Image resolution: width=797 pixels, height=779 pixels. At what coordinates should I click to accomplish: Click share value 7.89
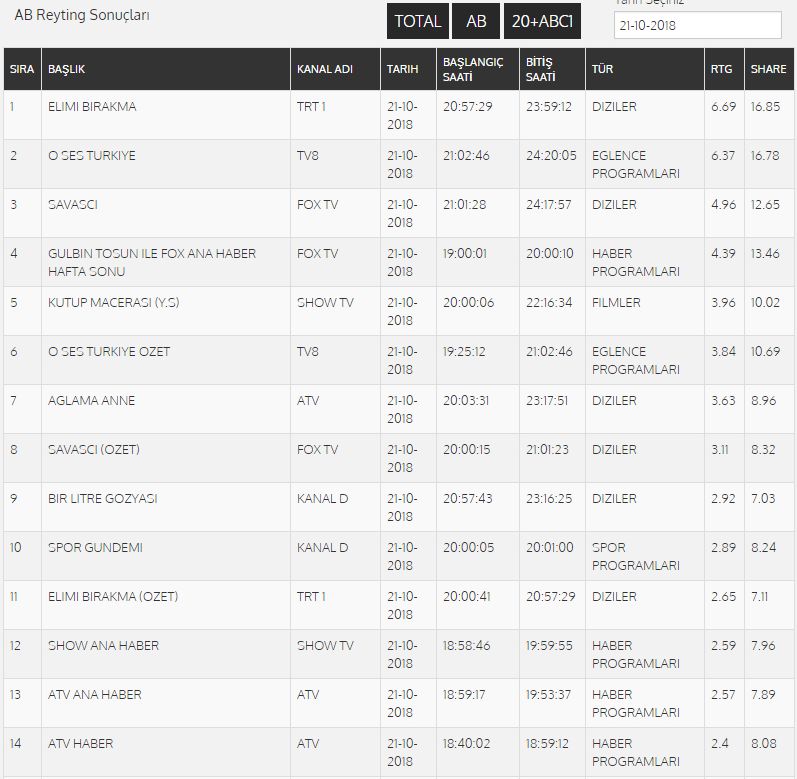pos(763,695)
